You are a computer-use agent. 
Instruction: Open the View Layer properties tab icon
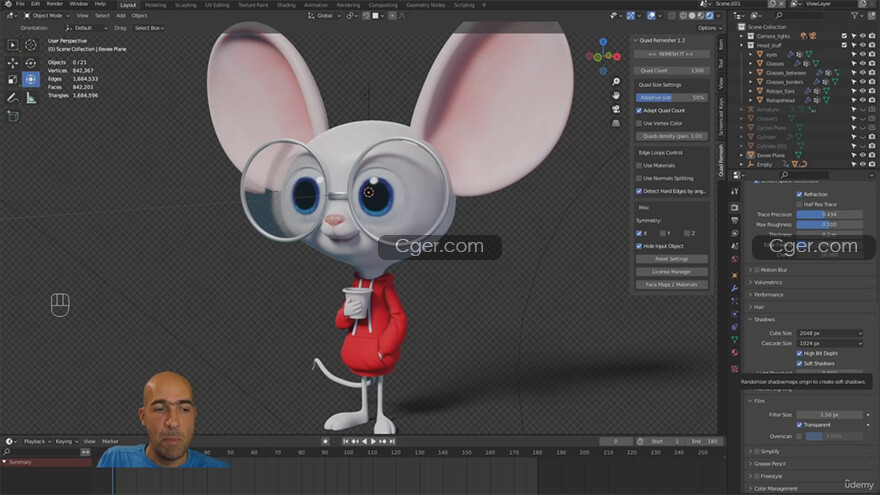coord(735,233)
